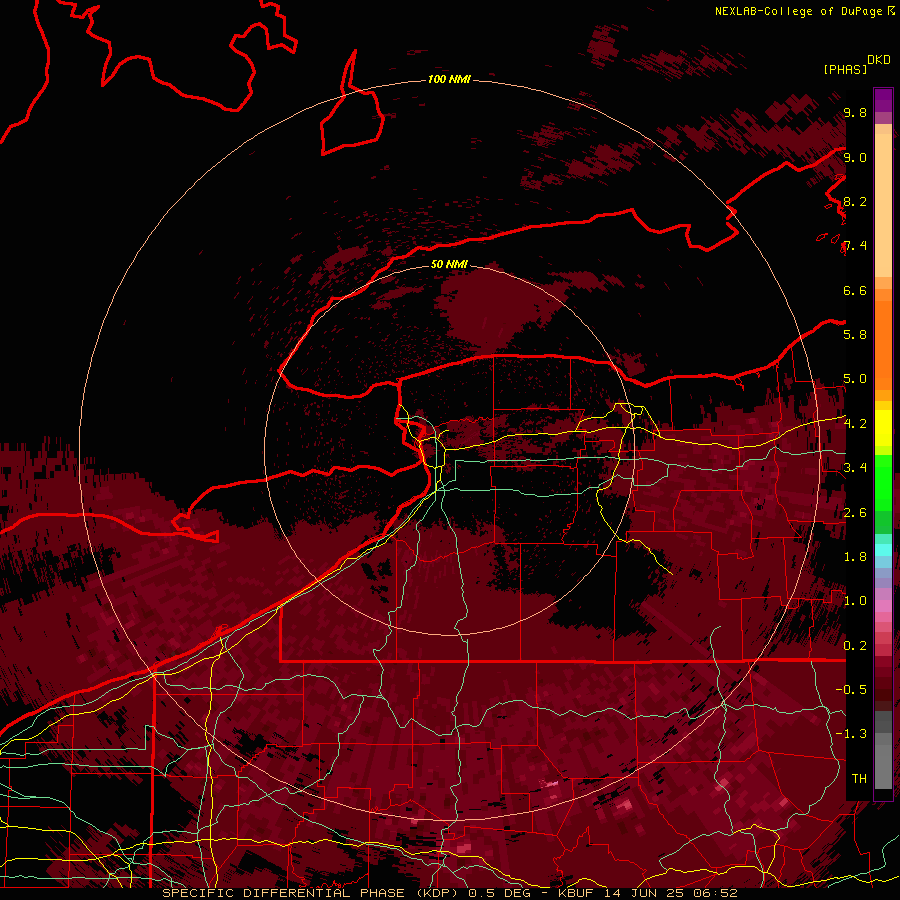Click the 6.6 value on color scale
The width and height of the screenshot is (900, 900).
click(855, 290)
